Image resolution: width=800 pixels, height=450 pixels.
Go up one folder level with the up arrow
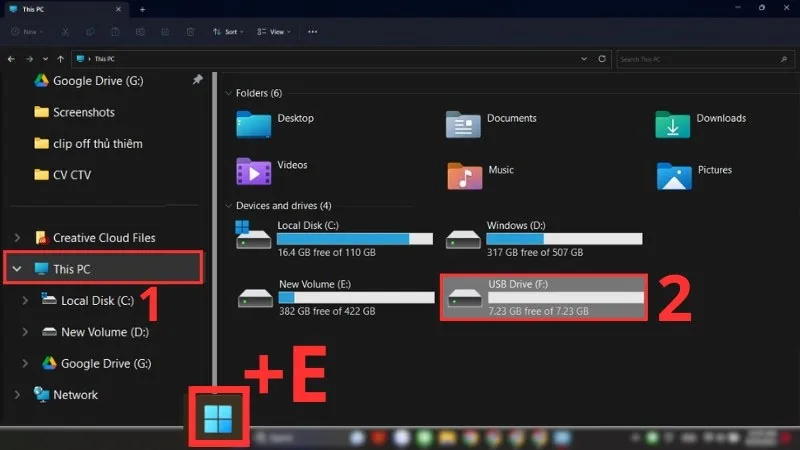[x=61, y=59]
